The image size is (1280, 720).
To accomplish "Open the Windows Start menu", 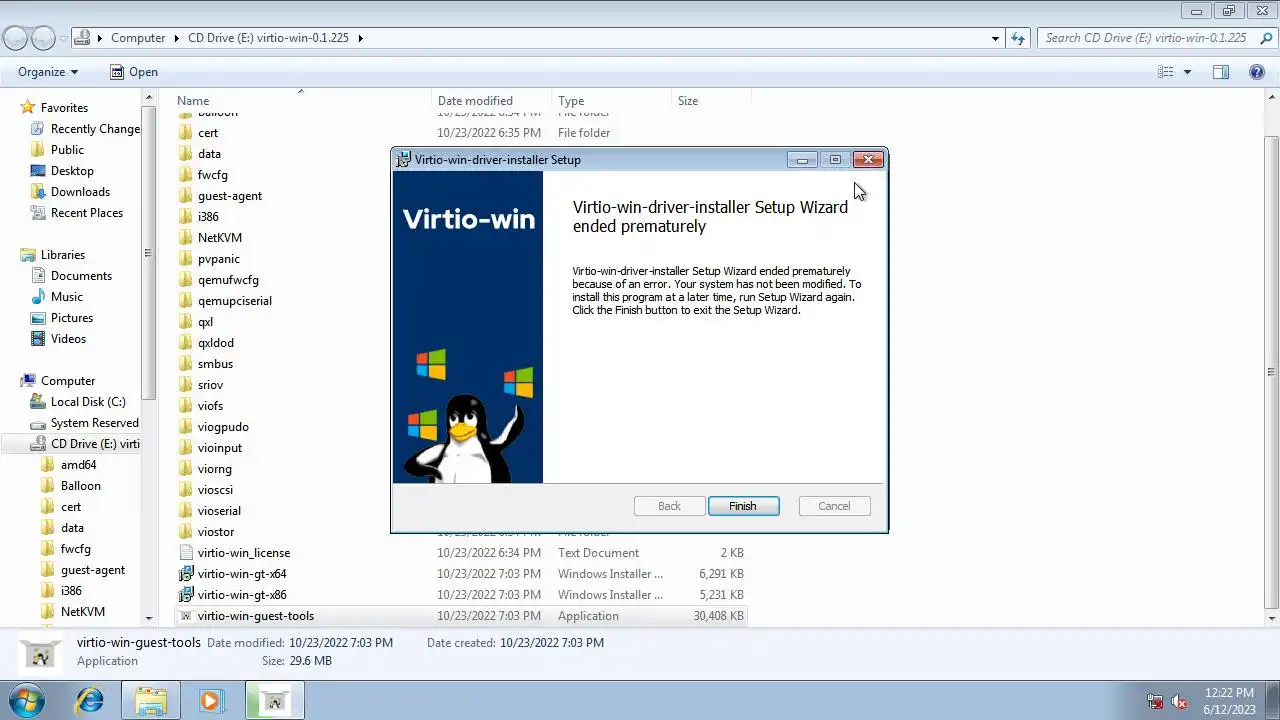I will point(26,700).
